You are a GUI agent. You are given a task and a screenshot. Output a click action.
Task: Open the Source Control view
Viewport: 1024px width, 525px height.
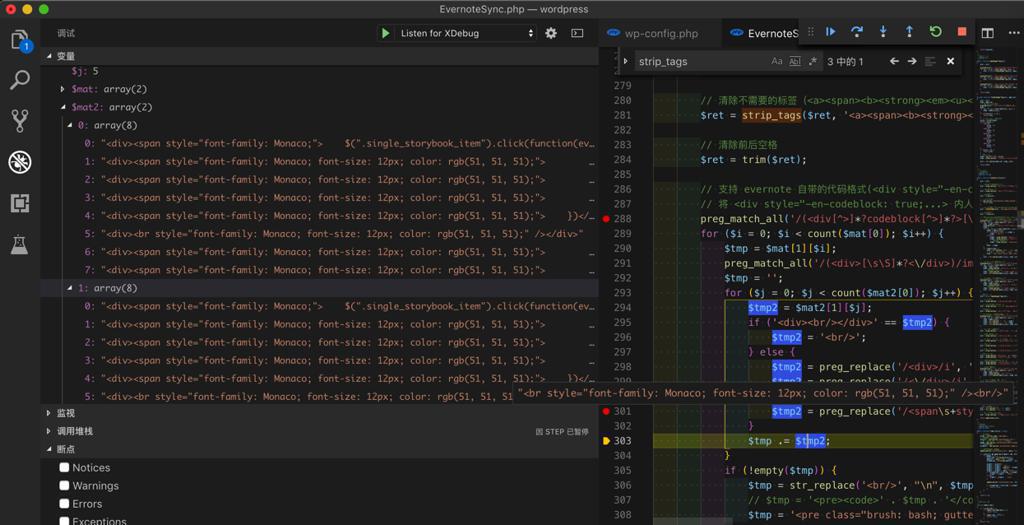[20, 121]
